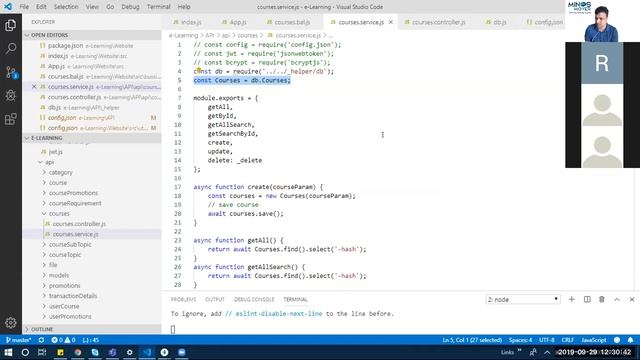Expand the models folder

coord(59,275)
